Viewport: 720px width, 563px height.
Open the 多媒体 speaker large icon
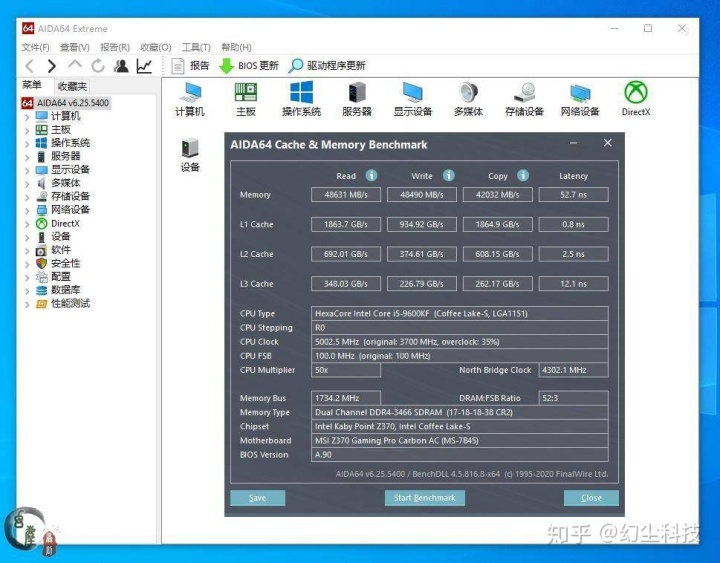click(468, 99)
